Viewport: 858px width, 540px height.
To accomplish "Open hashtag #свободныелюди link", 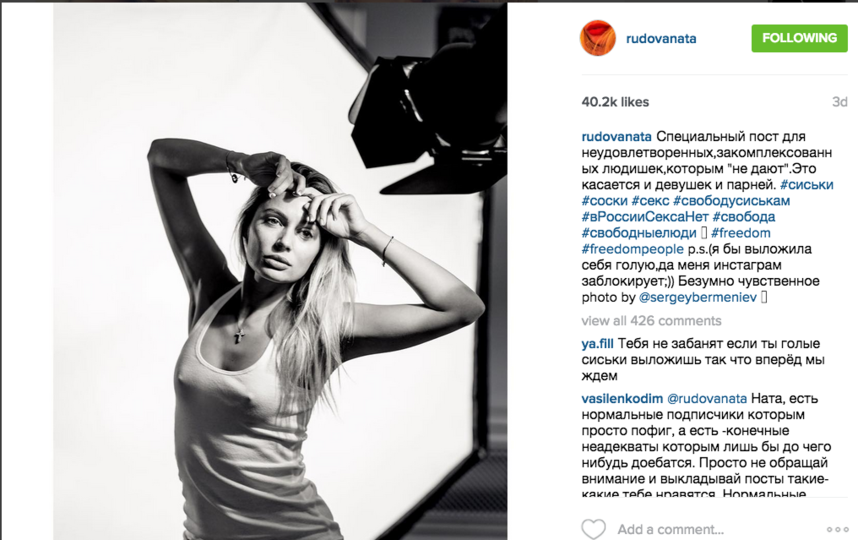I will click(639, 233).
